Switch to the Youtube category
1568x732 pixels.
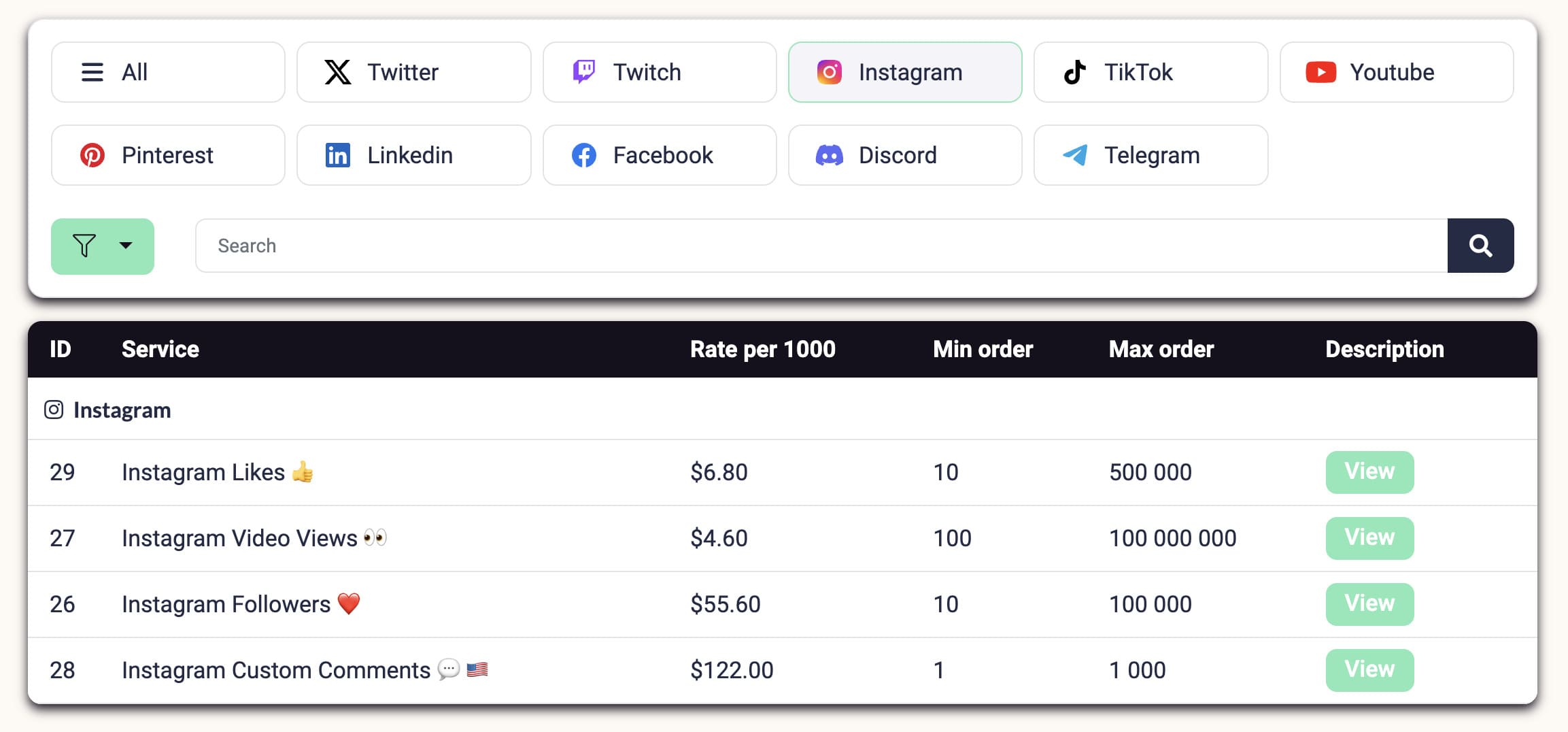[x=1396, y=72]
